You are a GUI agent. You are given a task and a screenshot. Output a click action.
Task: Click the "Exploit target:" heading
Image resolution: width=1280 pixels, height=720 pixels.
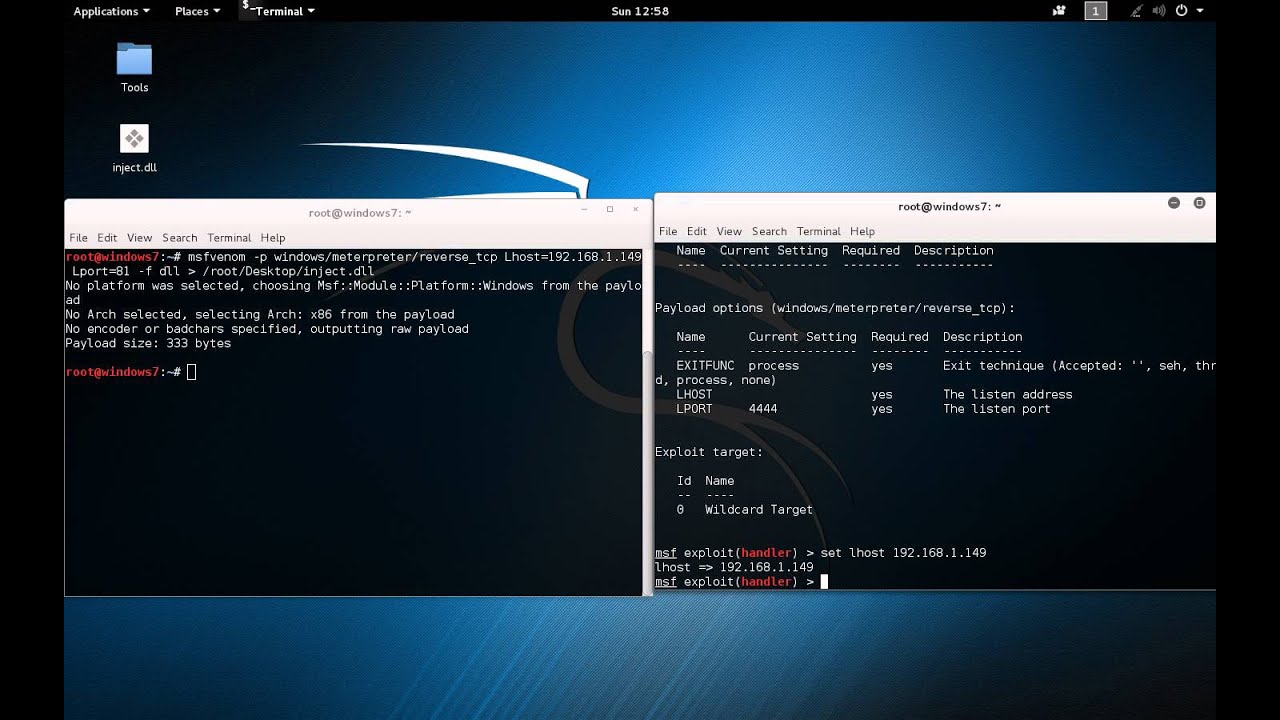pyautogui.click(x=709, y=452)
